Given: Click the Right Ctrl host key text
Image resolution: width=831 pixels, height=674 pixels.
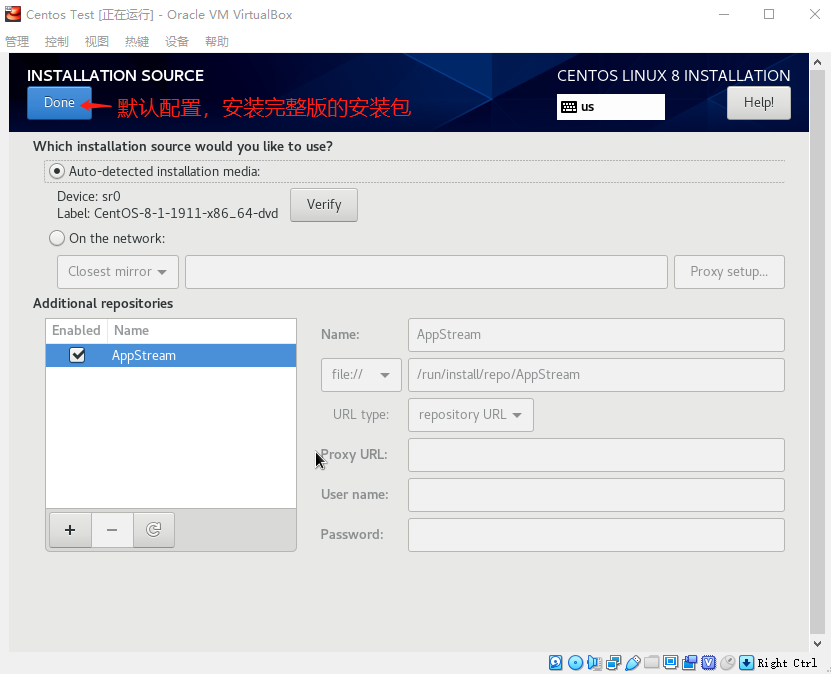Looking at the screenshot, I should [787, 663].
